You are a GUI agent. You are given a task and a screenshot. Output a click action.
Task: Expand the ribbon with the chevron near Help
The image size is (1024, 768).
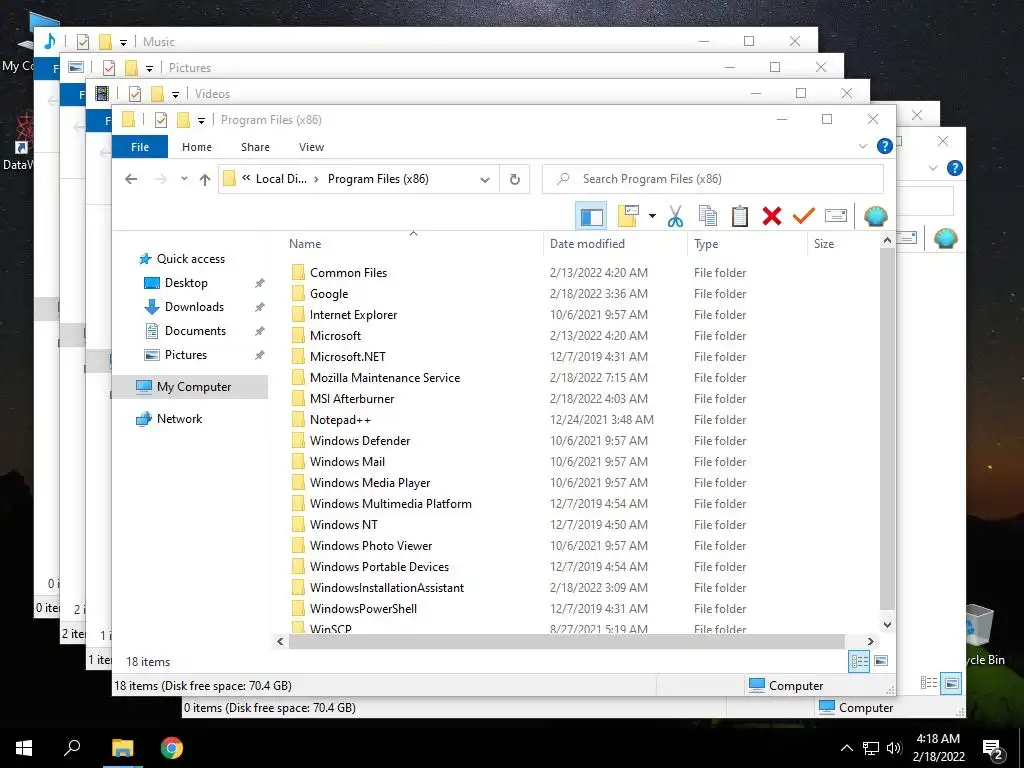pos(863,147)
